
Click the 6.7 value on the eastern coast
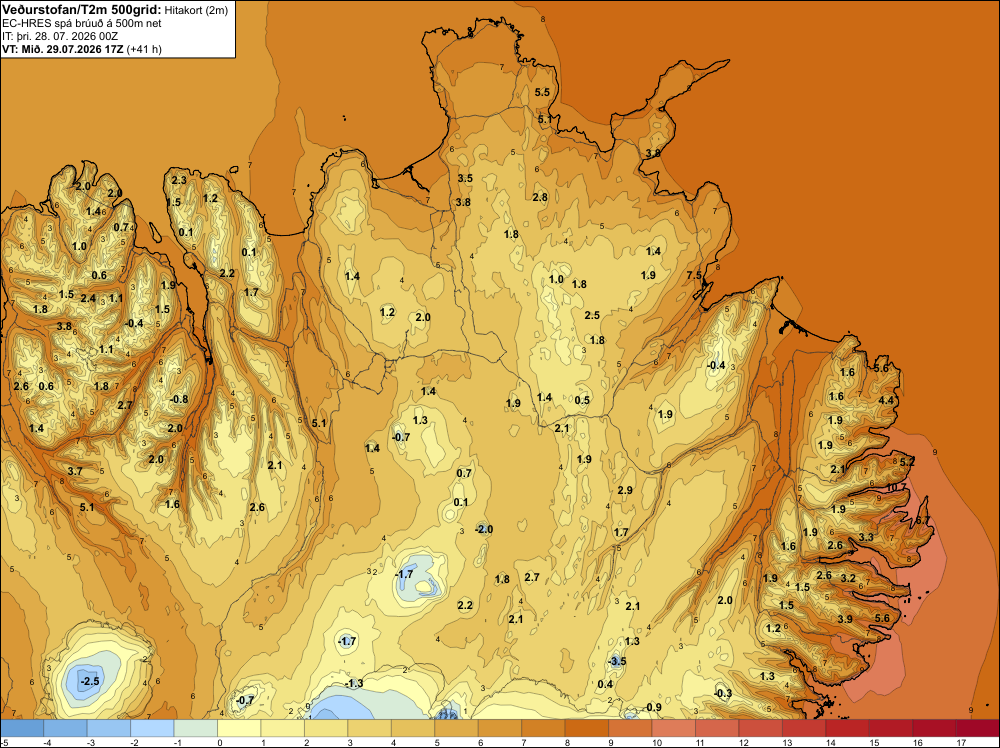pyautogui.click(x=922, y=521)
